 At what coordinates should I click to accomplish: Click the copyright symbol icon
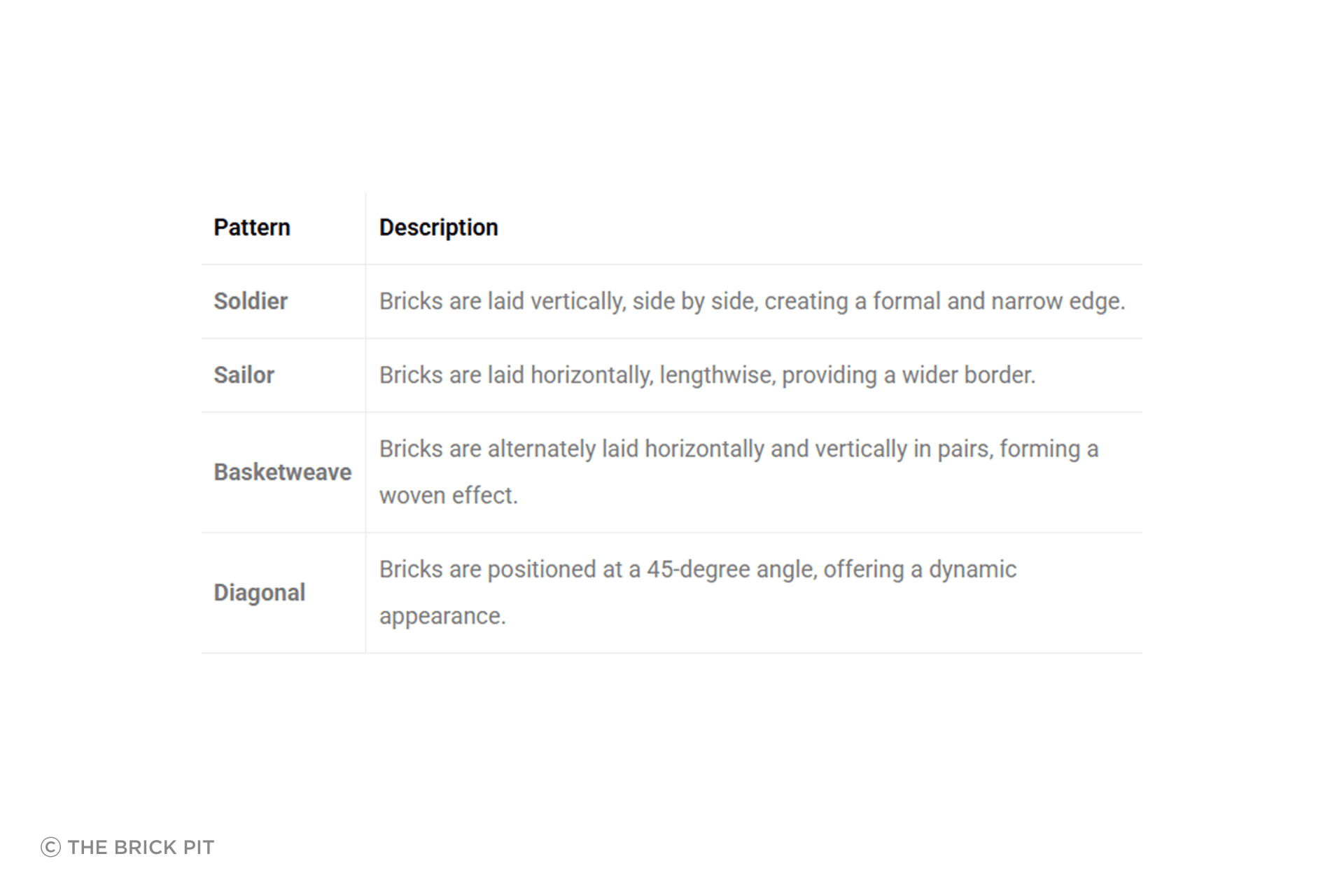tap(51, 847)
